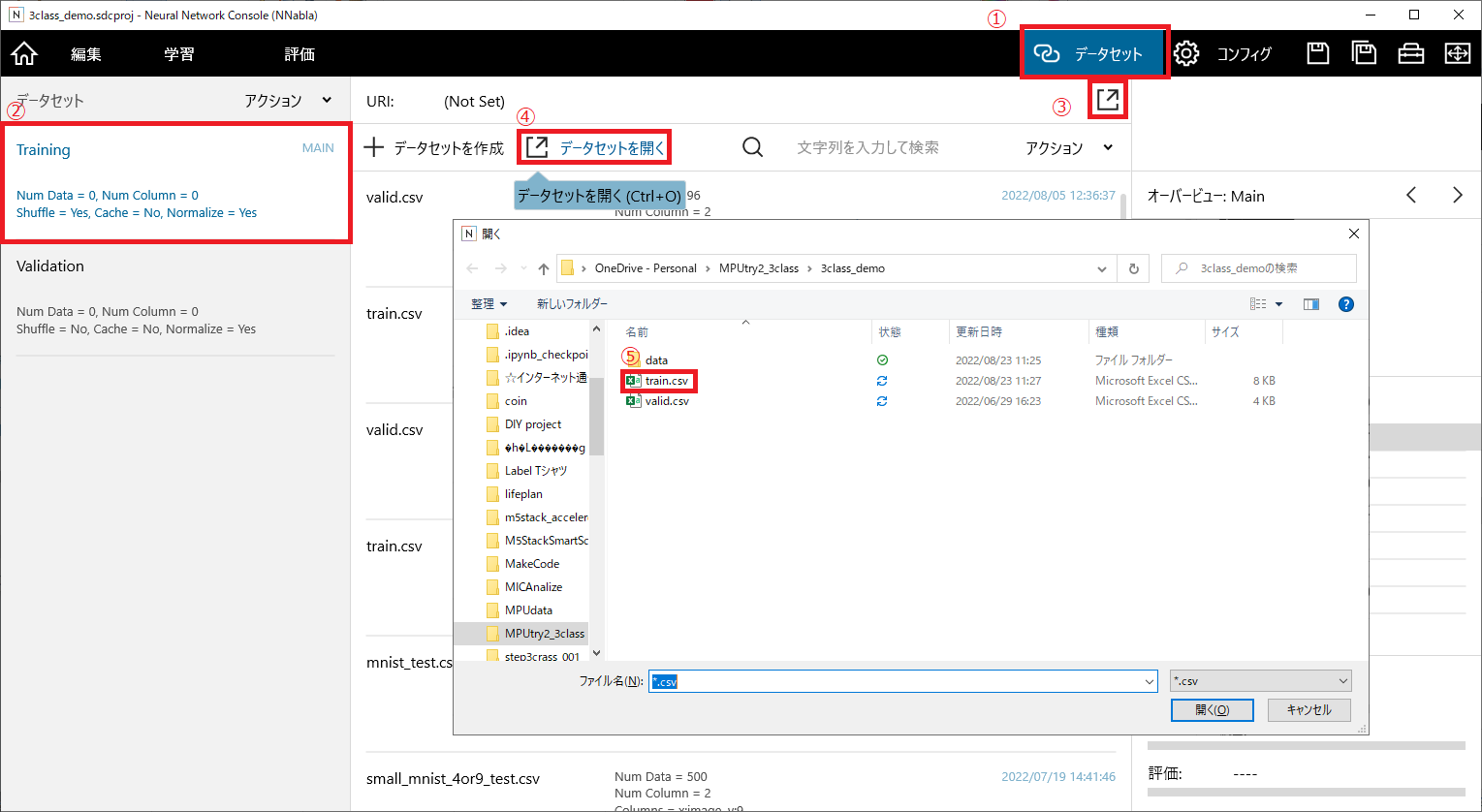Click the Home icon in top bar
Image resolution: width=1482 pixels, height=812 pixels.
point(24,53)
